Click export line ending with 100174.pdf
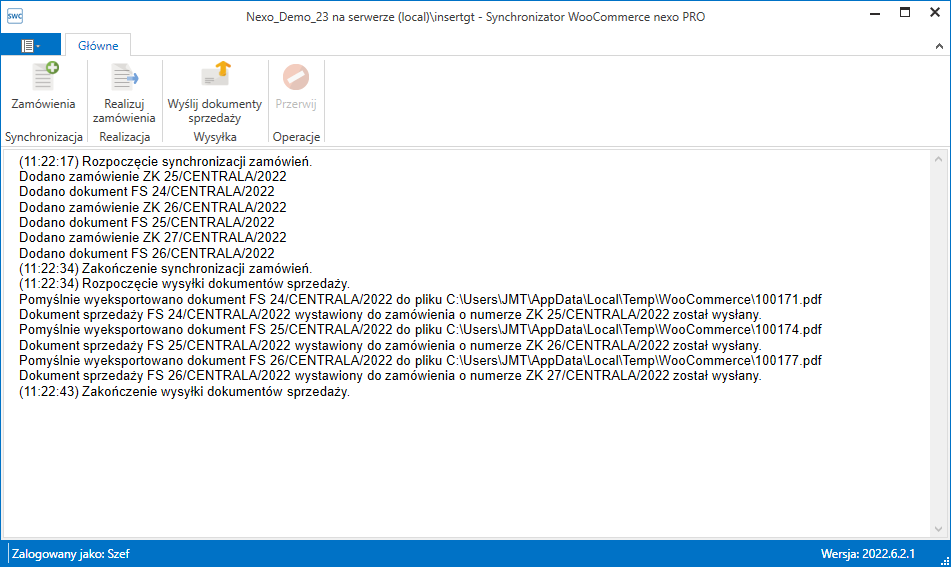This screenshot has width=951, height=567. pos(420,330)
